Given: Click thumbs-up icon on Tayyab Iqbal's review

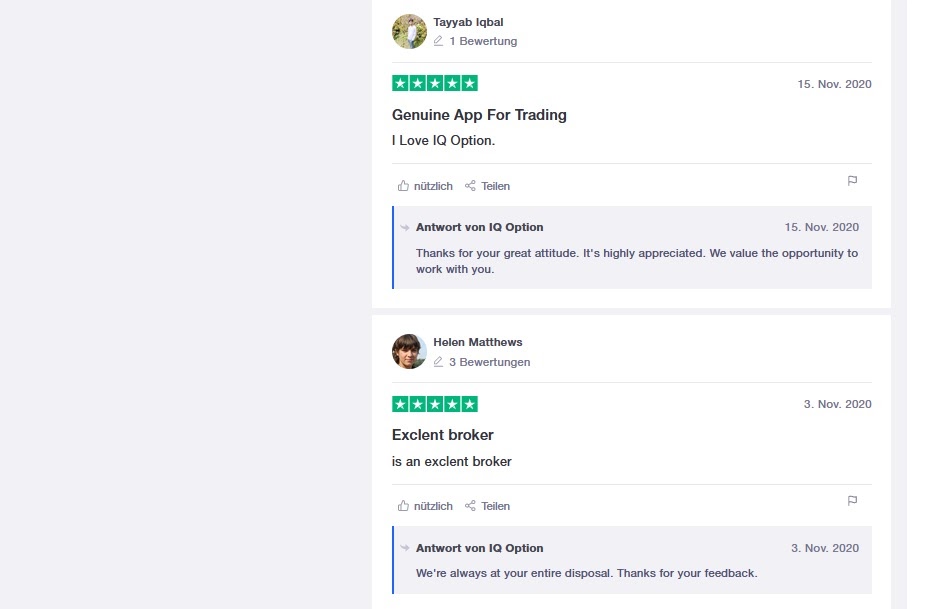Looking at the screenshot, I should [403, 186].
